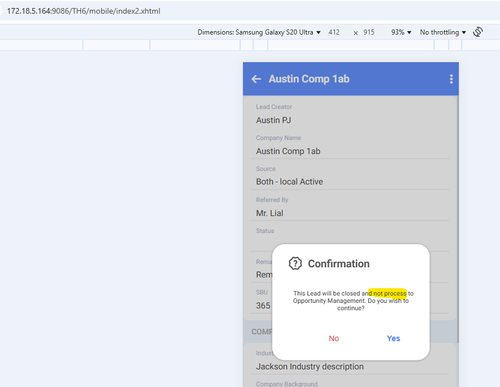Click the Jackson Industry description value
Image resolution: width=500 pixels, height=387 pixels.
click(310, 367)
